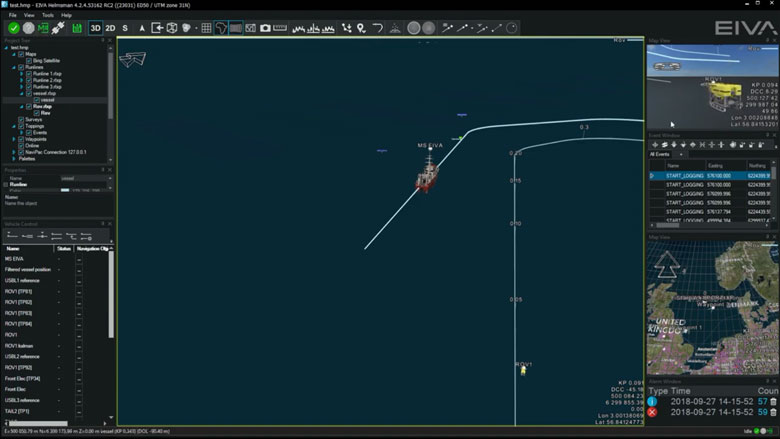
Task: Toggle the Runlines checkbox
Action: point(21,67)
